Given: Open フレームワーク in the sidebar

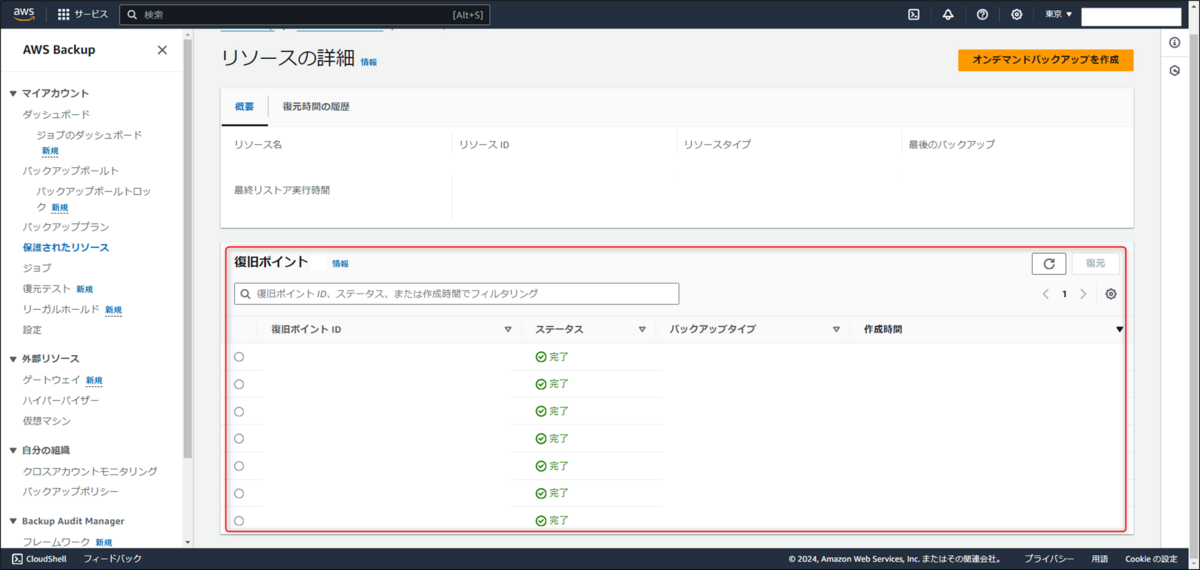Looking at the screenshot, I should tap(57, 542).
